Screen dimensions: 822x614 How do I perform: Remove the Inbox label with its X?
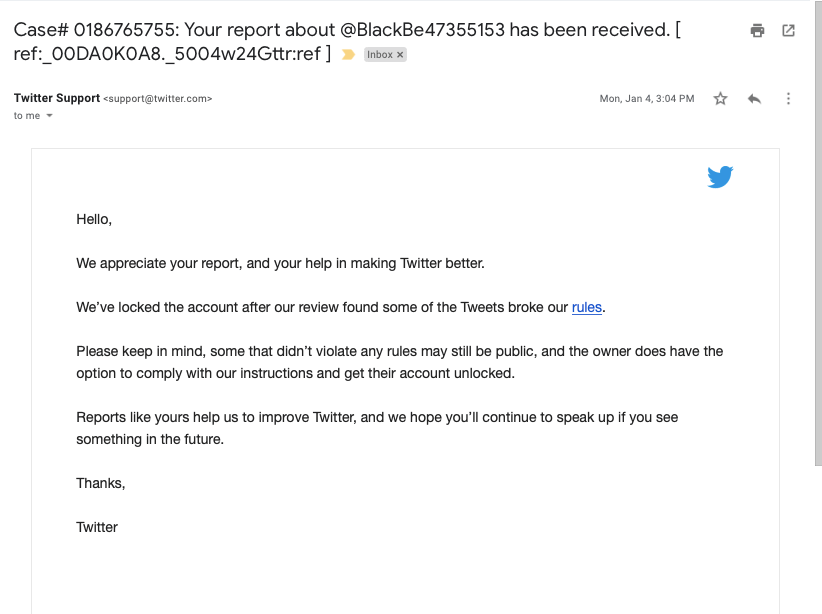(x=401, y=55)
